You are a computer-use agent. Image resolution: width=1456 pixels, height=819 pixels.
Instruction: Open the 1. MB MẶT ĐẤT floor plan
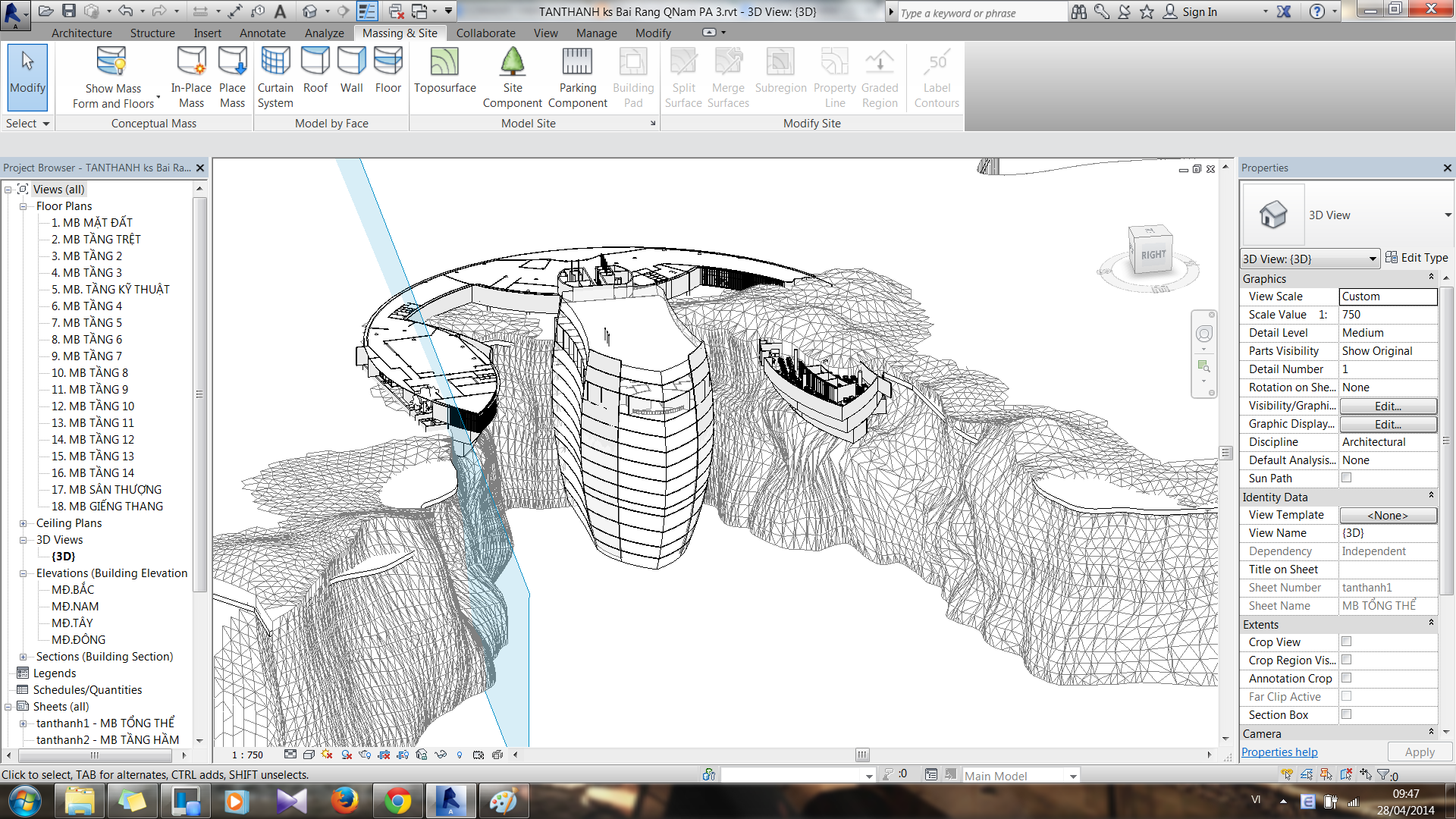[92, 222]
